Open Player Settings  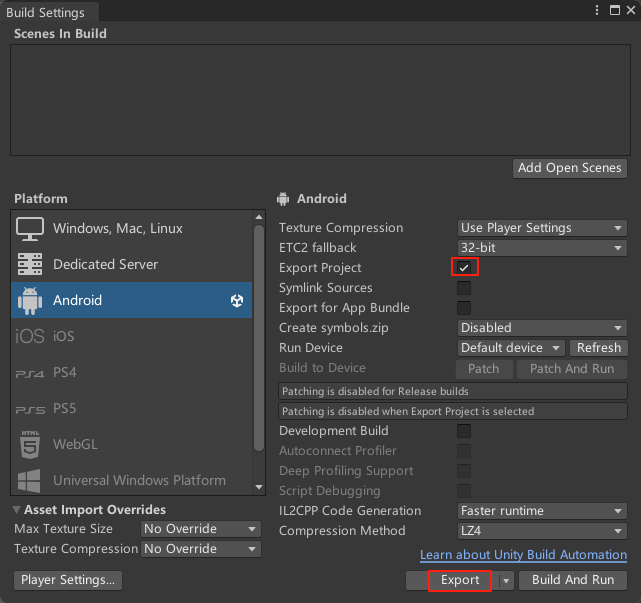(68, 581)
